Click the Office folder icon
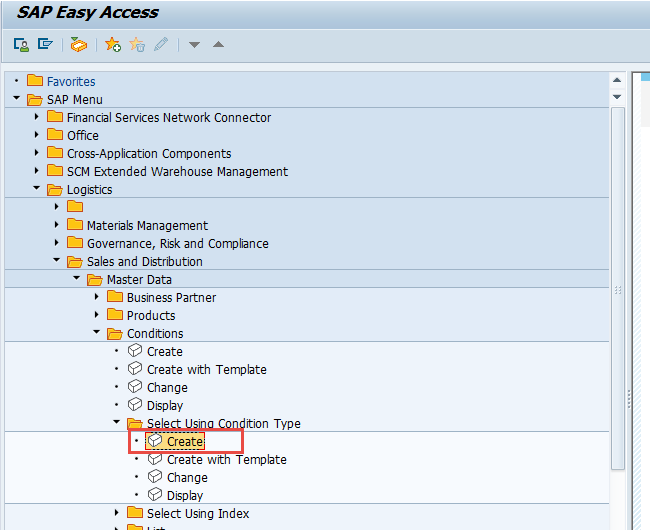The width and height of the screenshot is (650, 530). tap(55, 134)
